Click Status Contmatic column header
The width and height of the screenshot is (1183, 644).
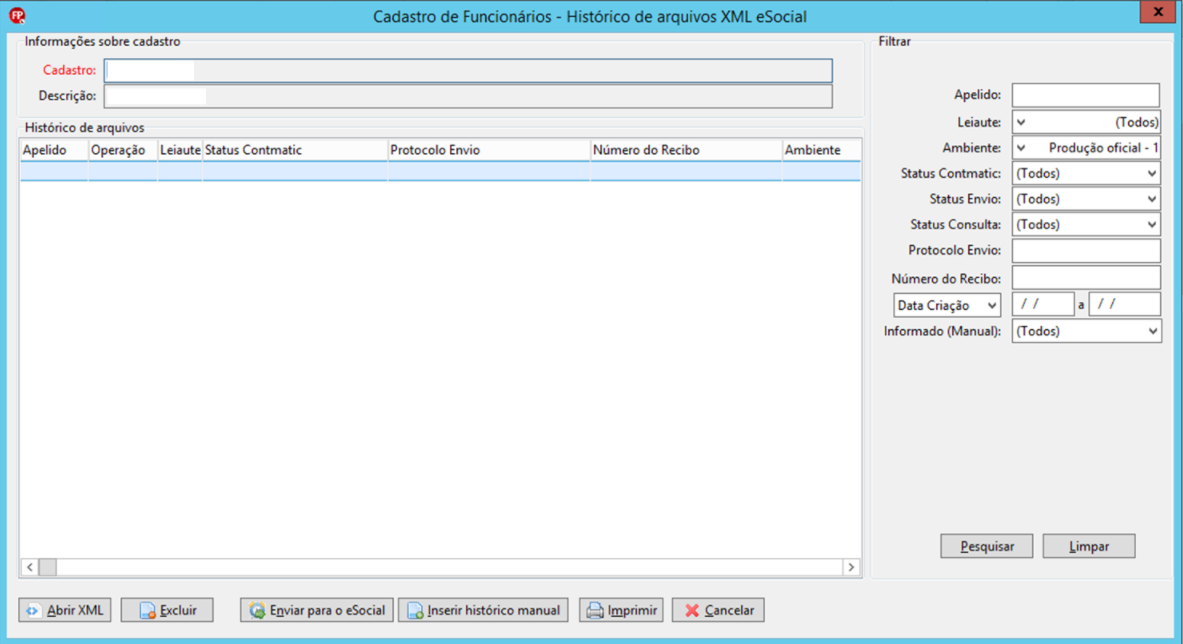point(295,150)
